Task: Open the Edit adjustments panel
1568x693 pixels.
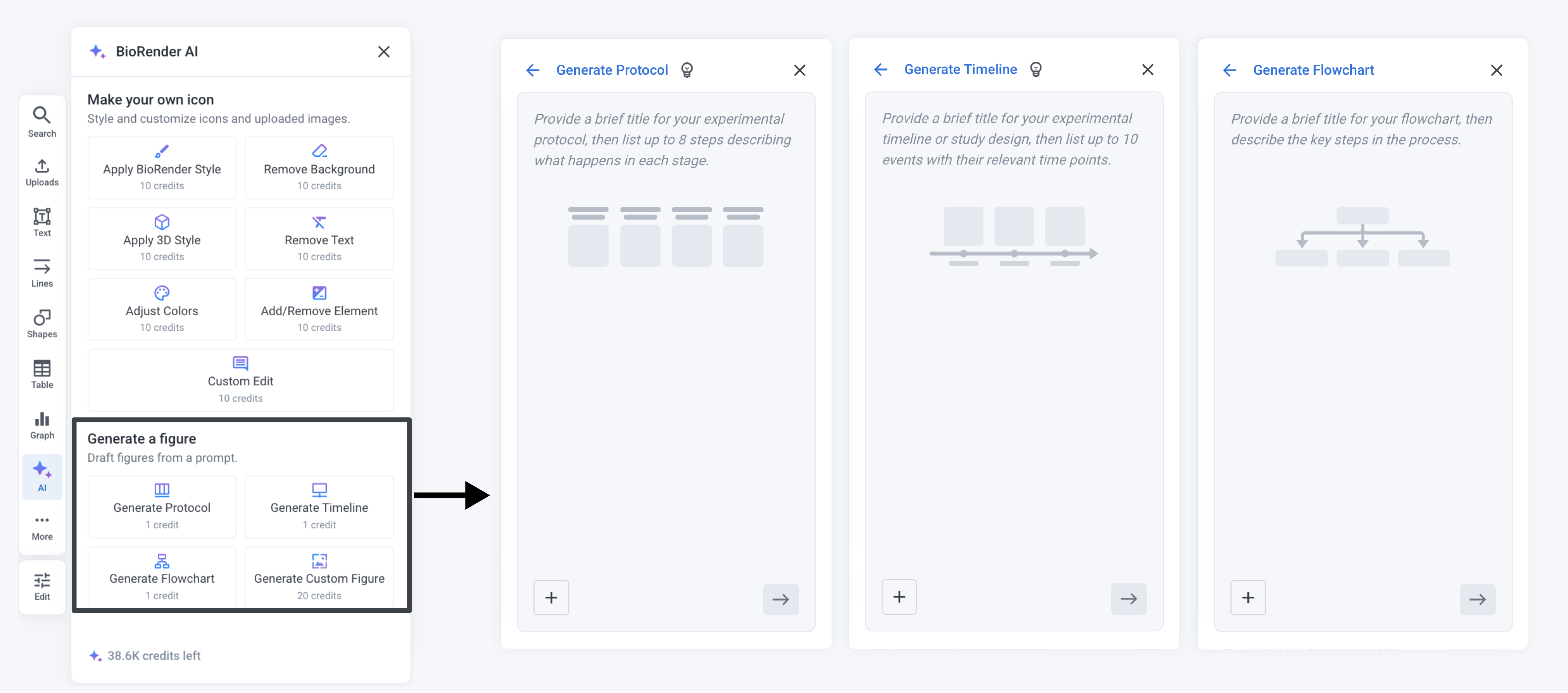Action: click(x=42, y=586)
